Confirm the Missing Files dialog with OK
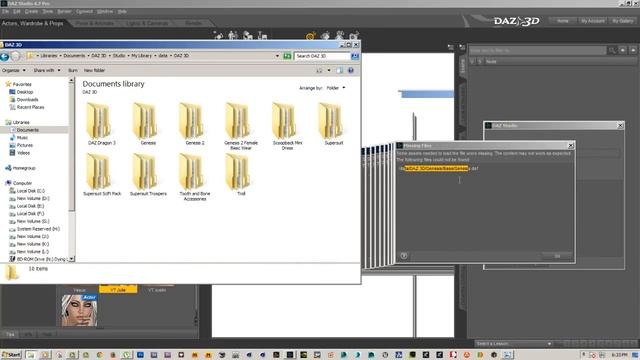The width and height of the screenshot is (640, 360). [x=557, y=256]
